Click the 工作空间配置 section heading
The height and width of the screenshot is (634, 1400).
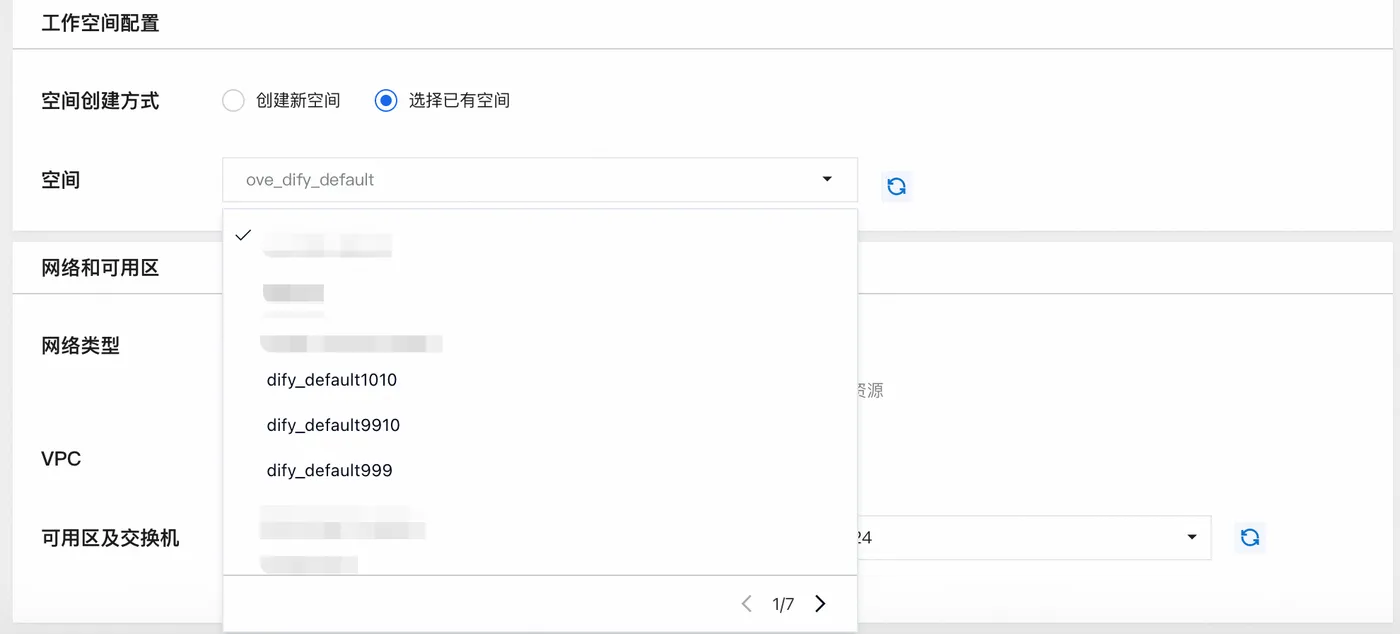coord(100,23)
